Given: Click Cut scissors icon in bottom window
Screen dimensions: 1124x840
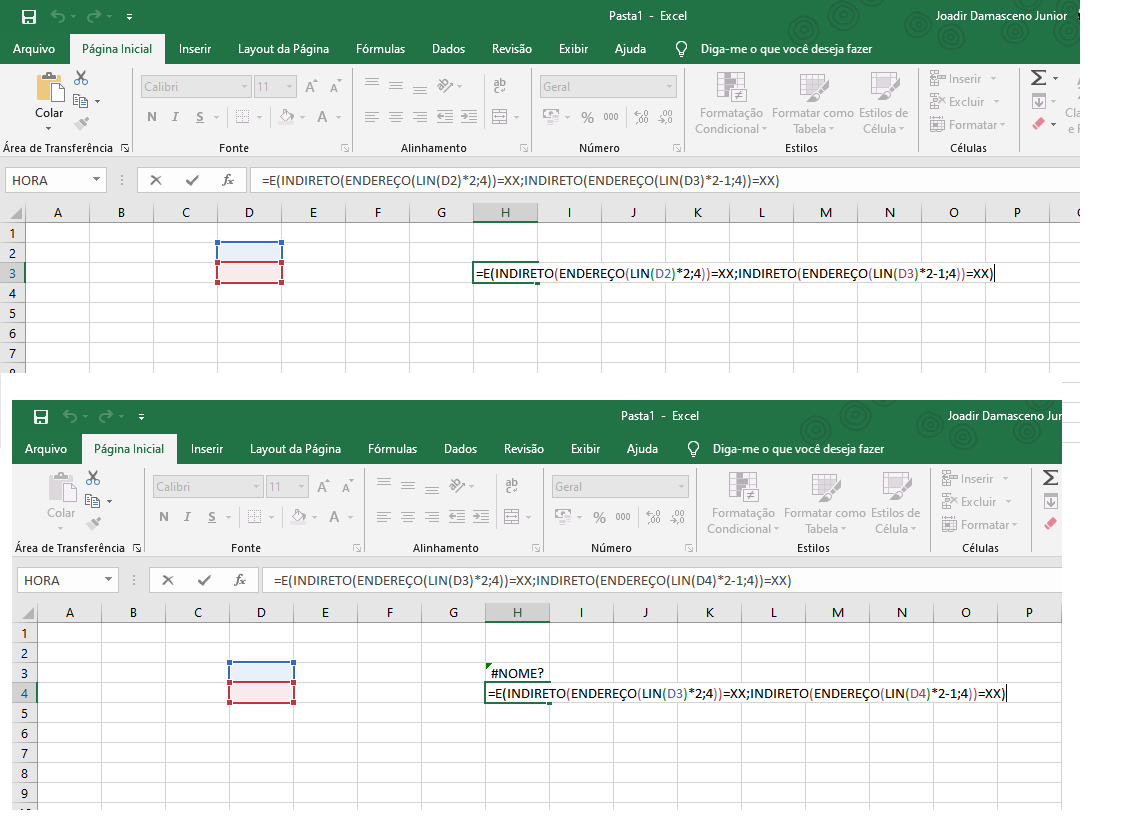Looking at the screenshot, I should [93, 477].
